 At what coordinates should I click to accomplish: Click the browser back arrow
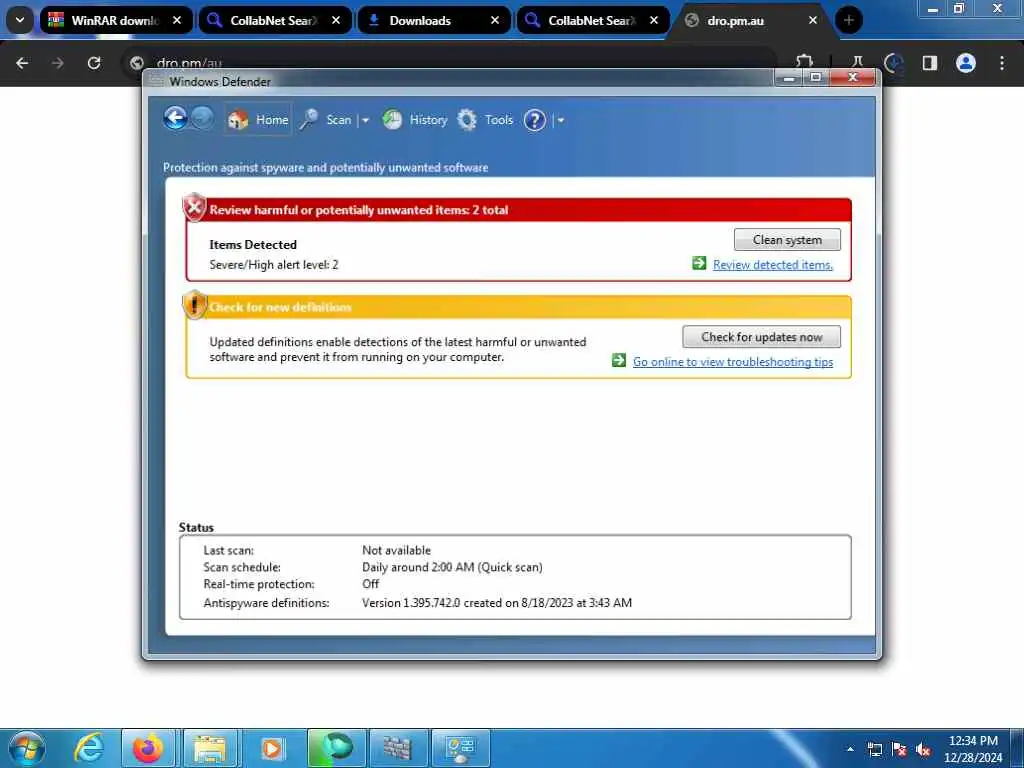(x=22, y=63)
